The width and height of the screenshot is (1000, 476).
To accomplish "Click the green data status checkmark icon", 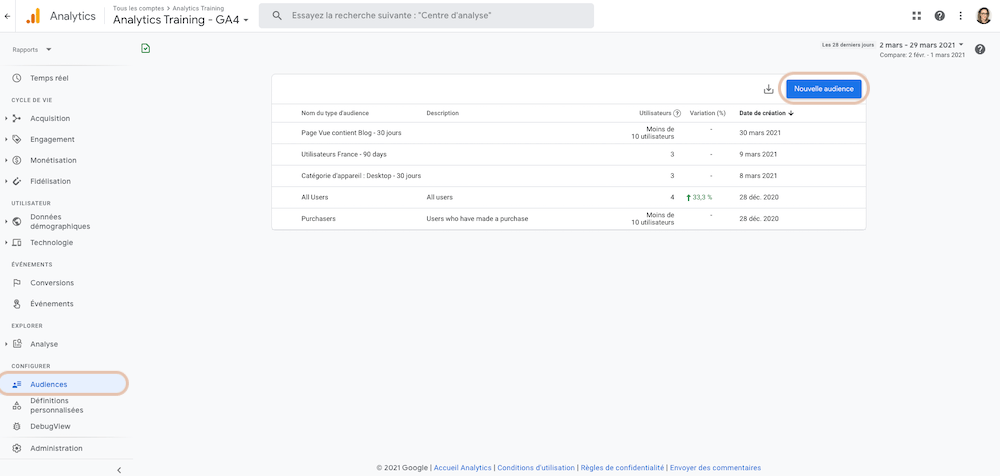I will click(145, 48).
